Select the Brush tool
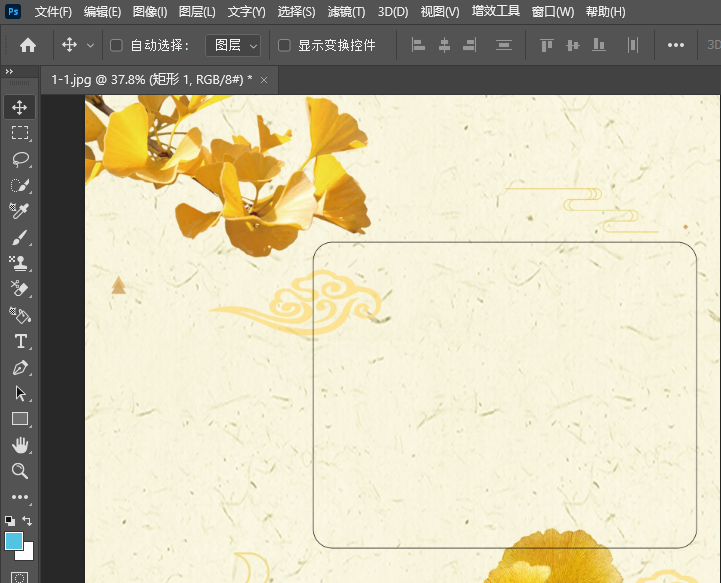 tap(19, 237)
